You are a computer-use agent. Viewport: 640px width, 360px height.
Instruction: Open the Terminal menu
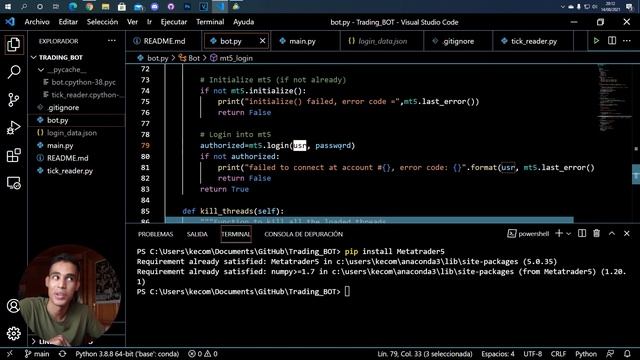[210, 22]
